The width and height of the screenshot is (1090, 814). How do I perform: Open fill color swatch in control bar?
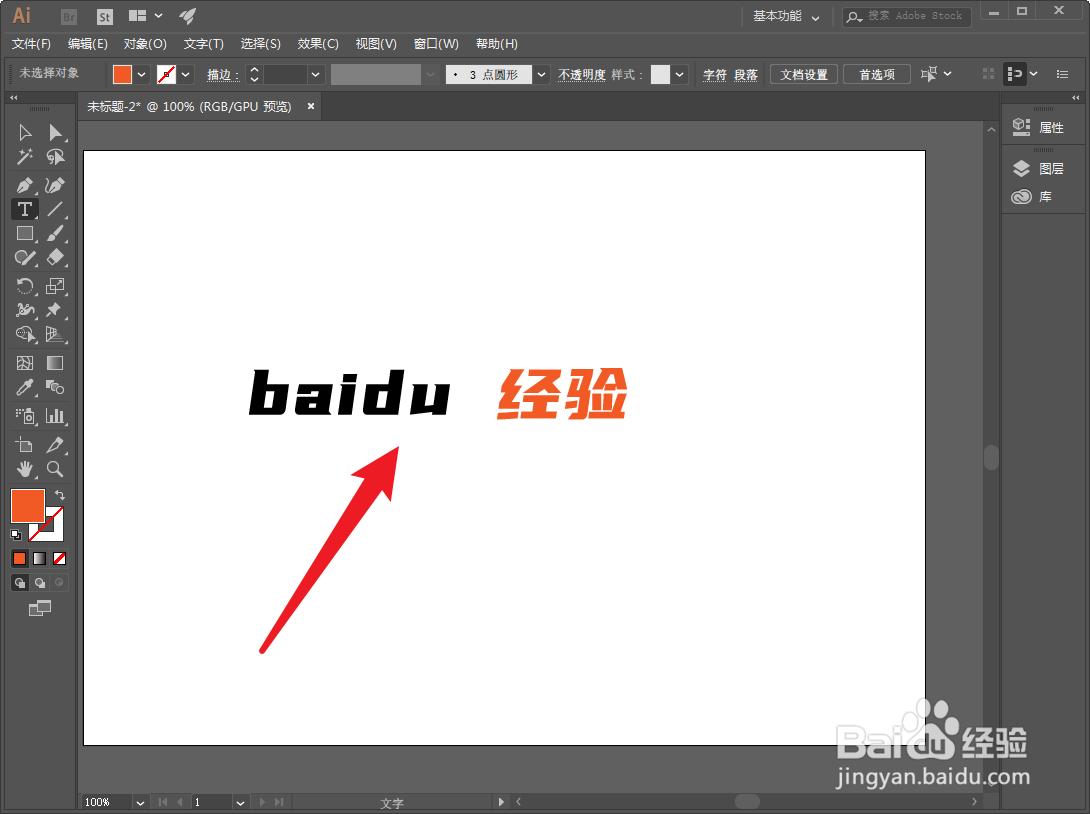click(x=122, y=74)
